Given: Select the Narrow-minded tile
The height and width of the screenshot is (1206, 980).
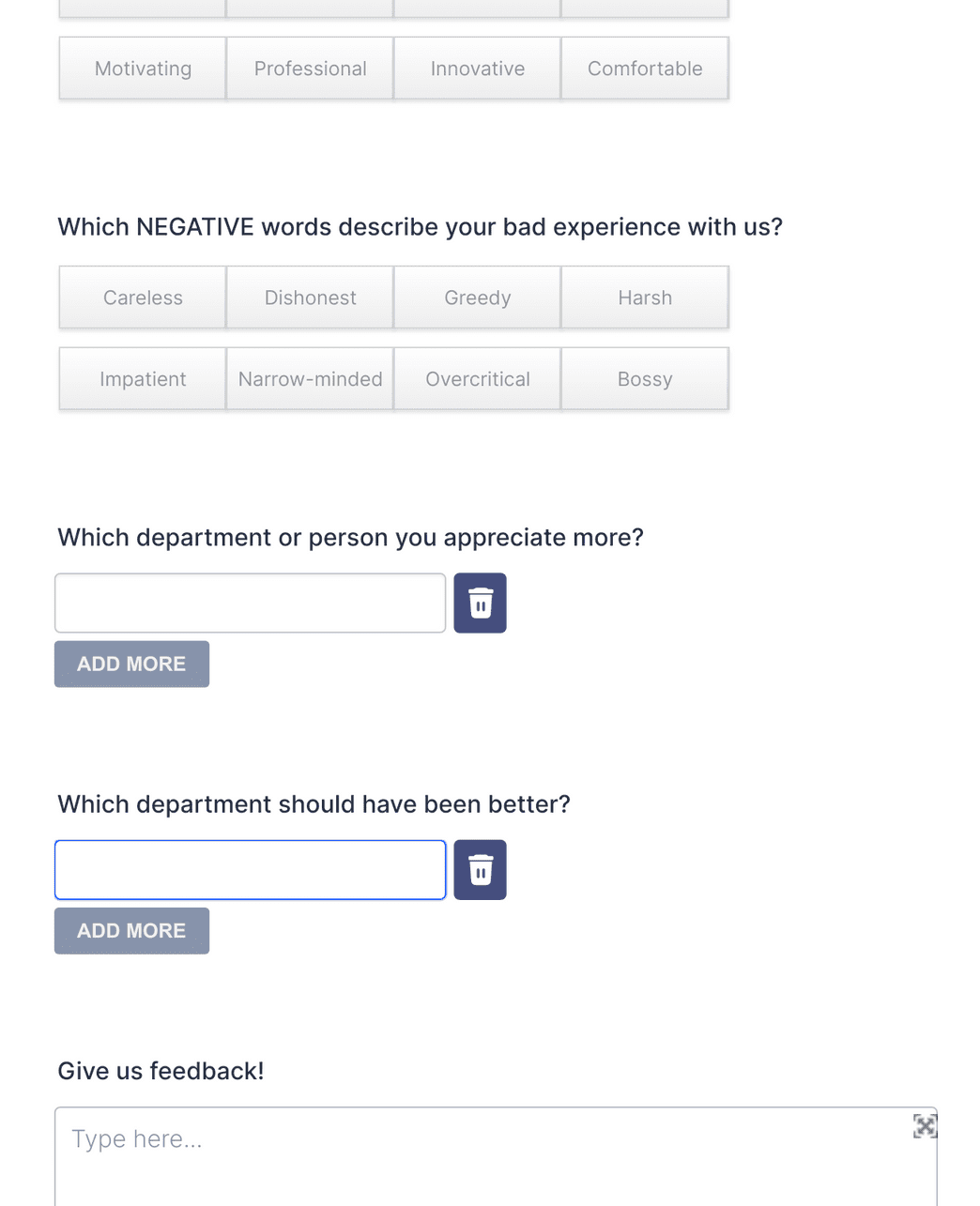Looking at the screenshot, I should click(310, 379).
